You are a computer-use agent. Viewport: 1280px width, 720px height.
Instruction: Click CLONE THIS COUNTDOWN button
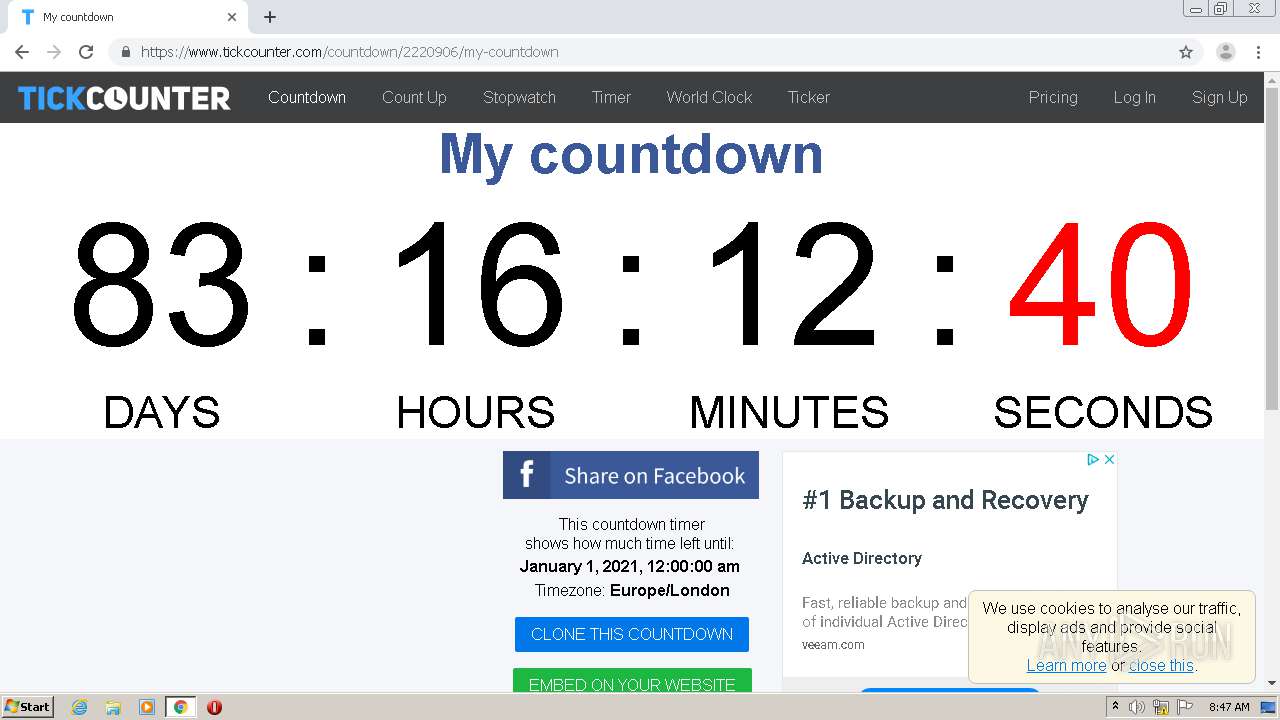(x=632, y=634)
